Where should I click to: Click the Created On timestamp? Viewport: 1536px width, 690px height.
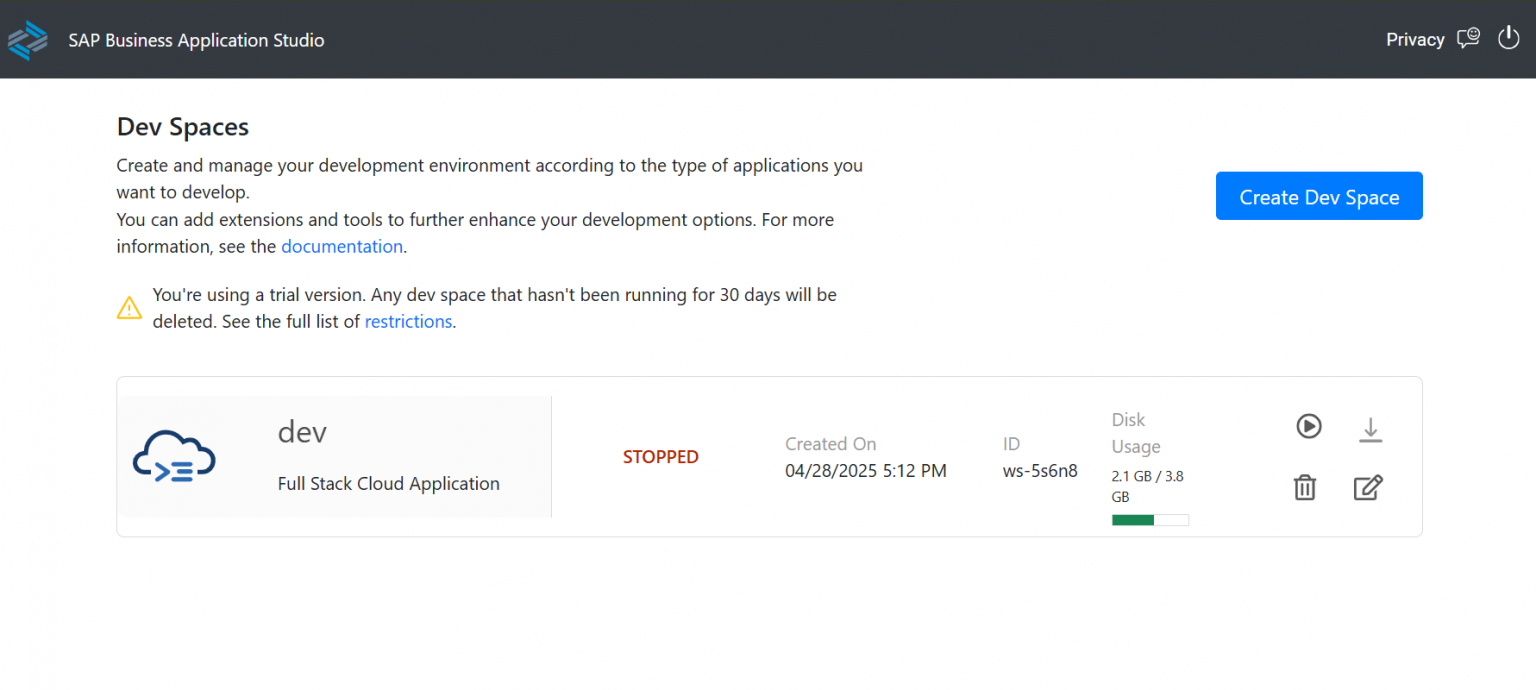pyautogui.click(x=865, y=470)
